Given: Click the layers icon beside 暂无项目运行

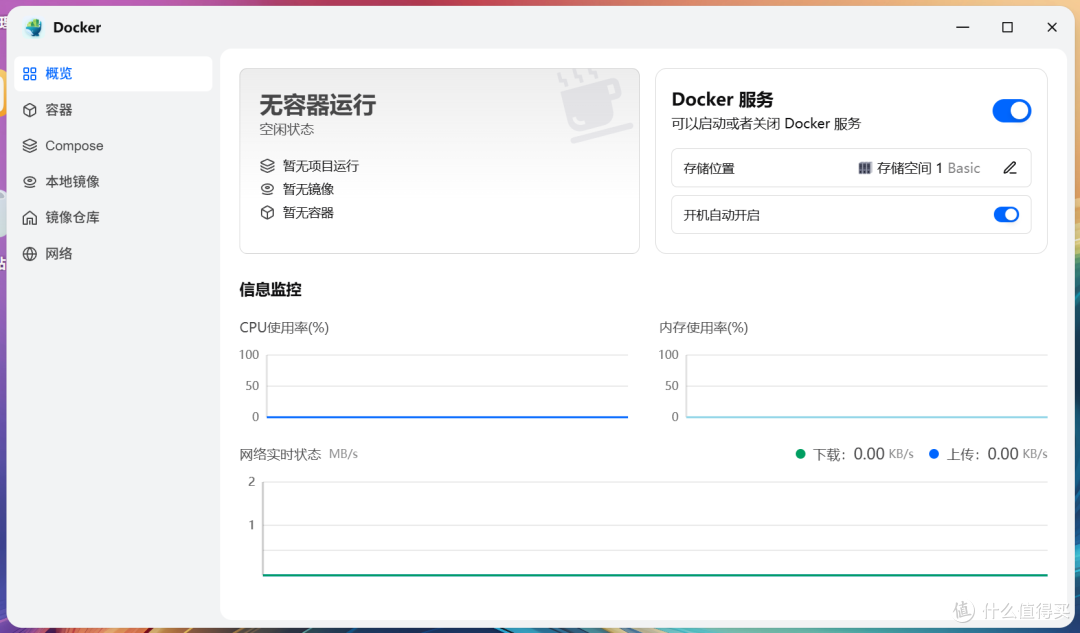Looking at the screenshot, I should [267, 166].
